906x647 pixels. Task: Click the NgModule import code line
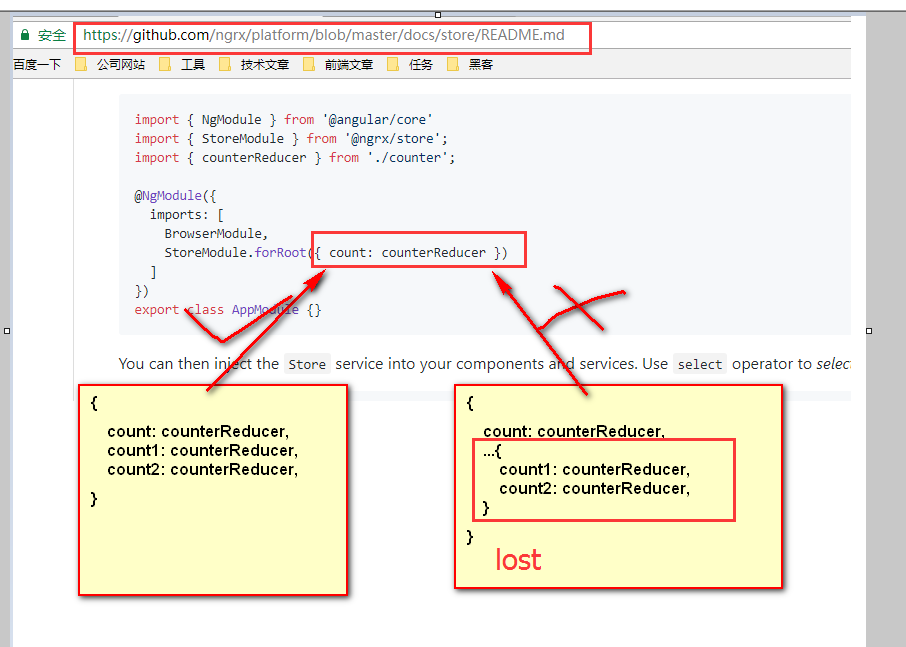pyautogui.click(x=284, y=120)
